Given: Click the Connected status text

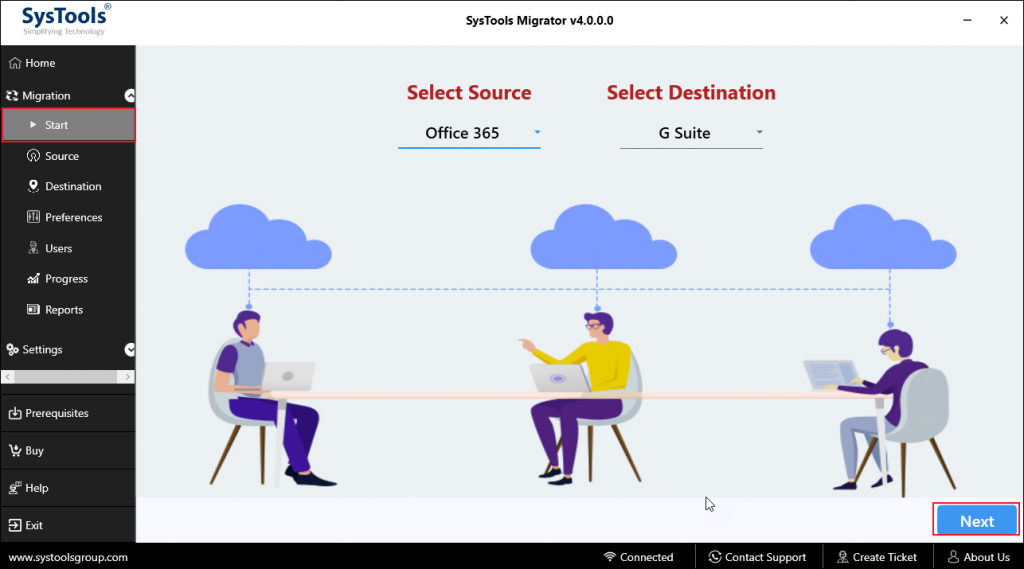Looking at the screenshot, I should click(x=647, y=557).
